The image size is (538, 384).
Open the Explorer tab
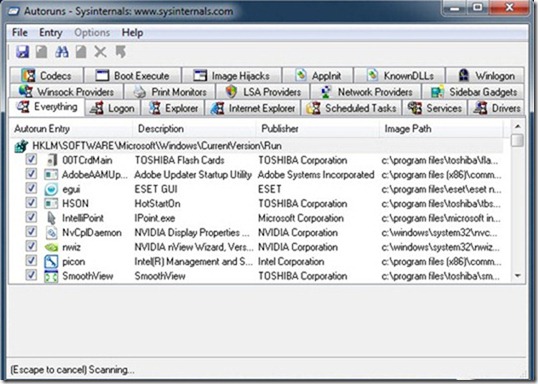pyautogui.click(x=173, y=108)
